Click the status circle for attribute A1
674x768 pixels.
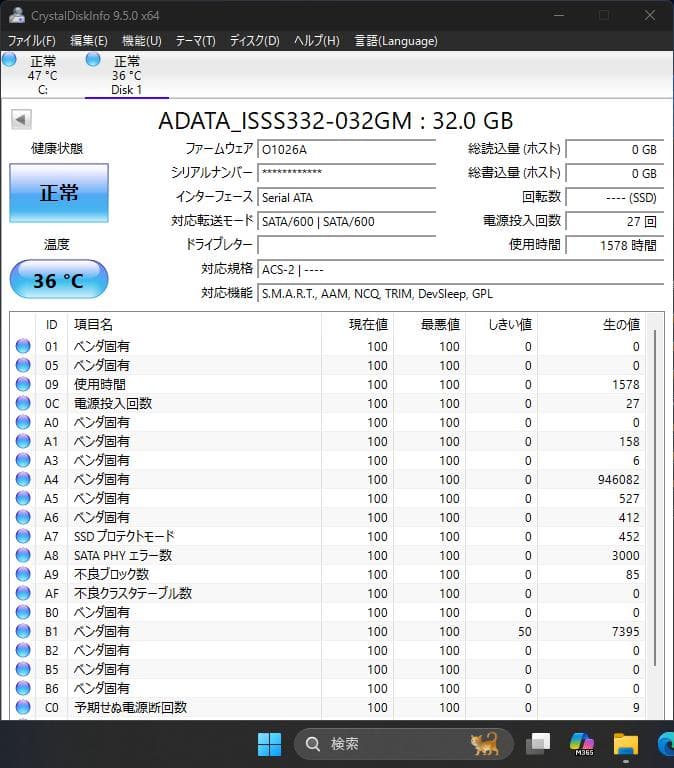tap(23, 441)
